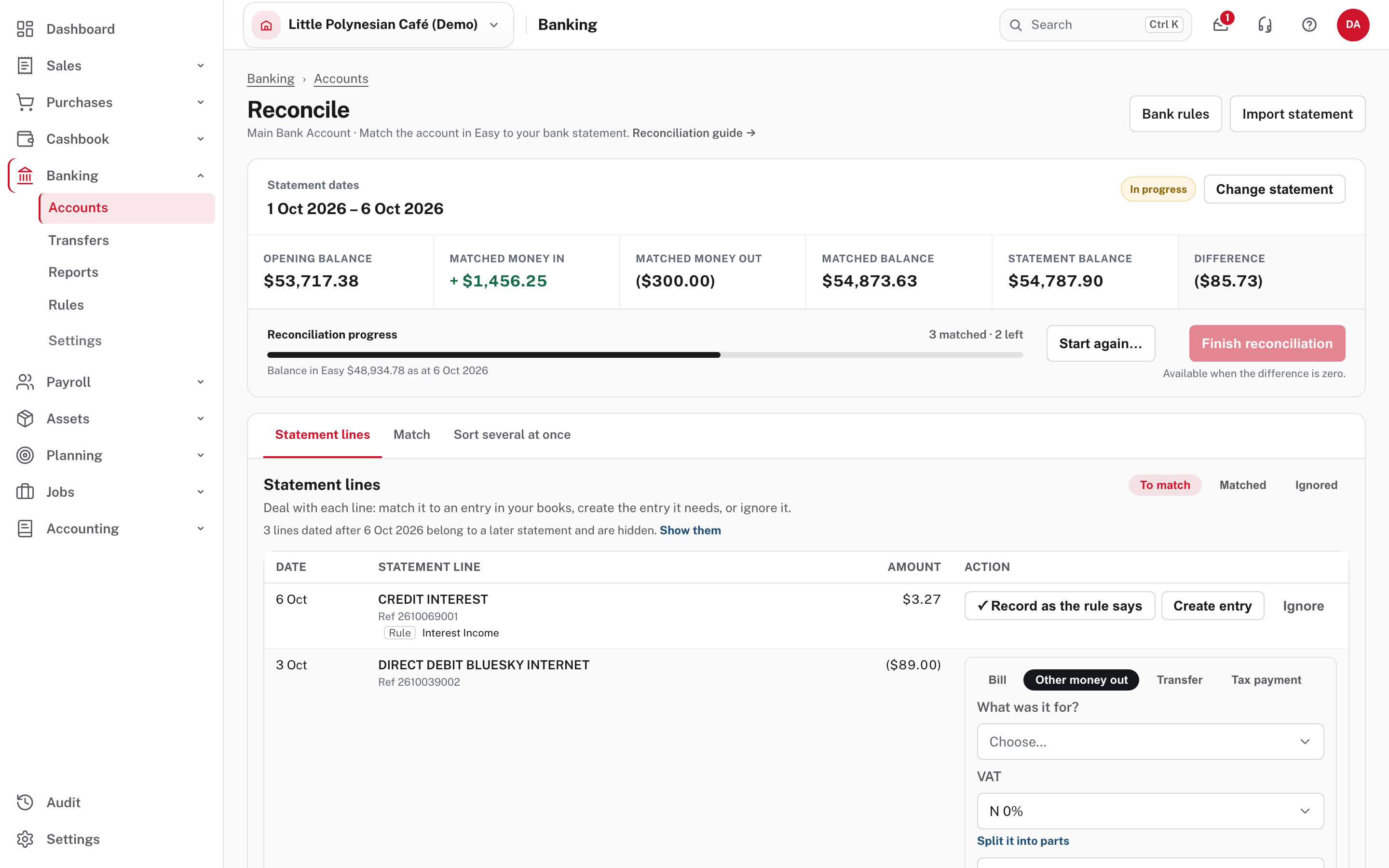
Task: Click the Settings gear icon at bottom
Action: tap(25, 839)
